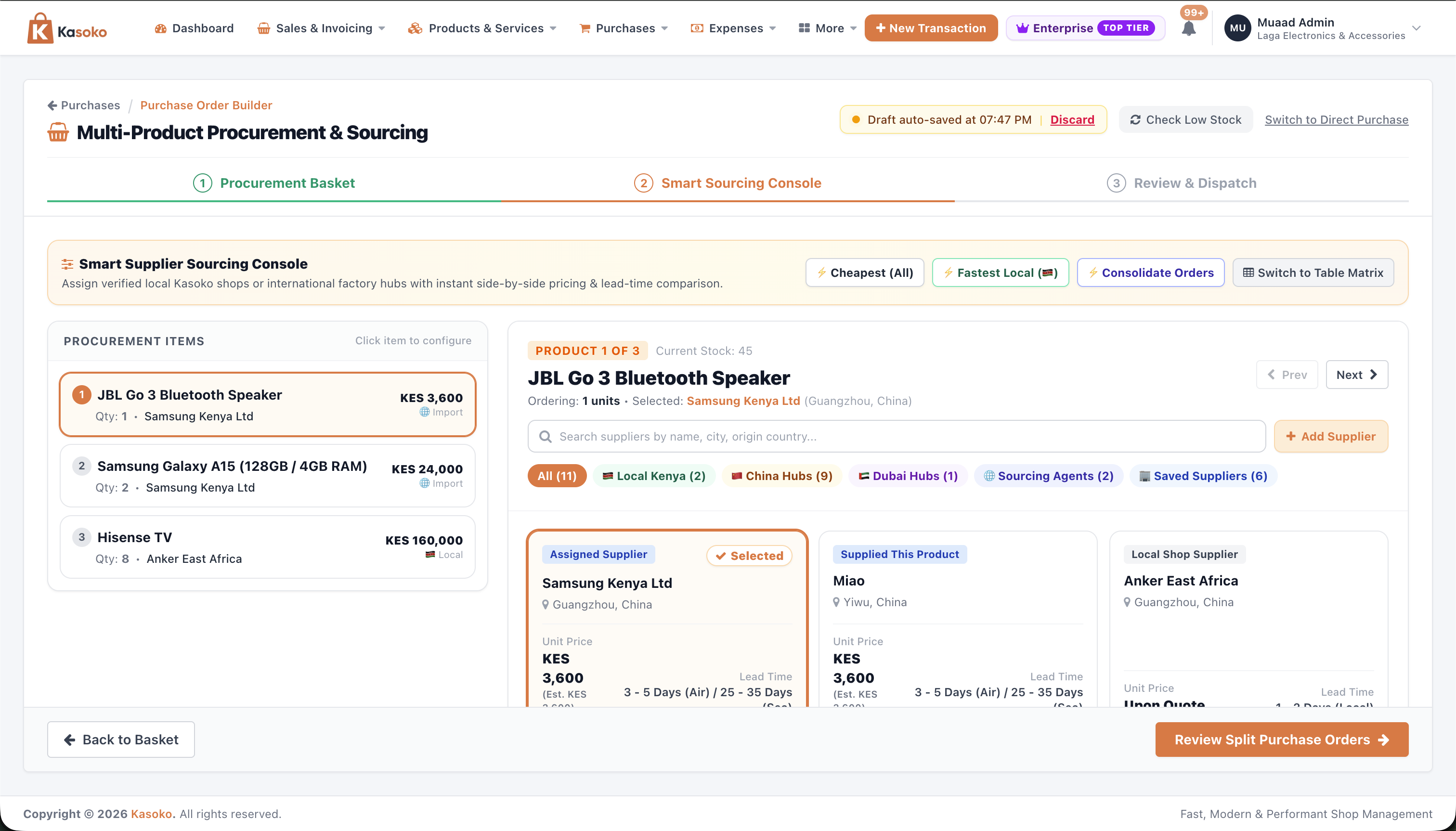The image size is (1456, 831).
Task: Click the crown icon on Enterprise badge
Action: 1022,28
